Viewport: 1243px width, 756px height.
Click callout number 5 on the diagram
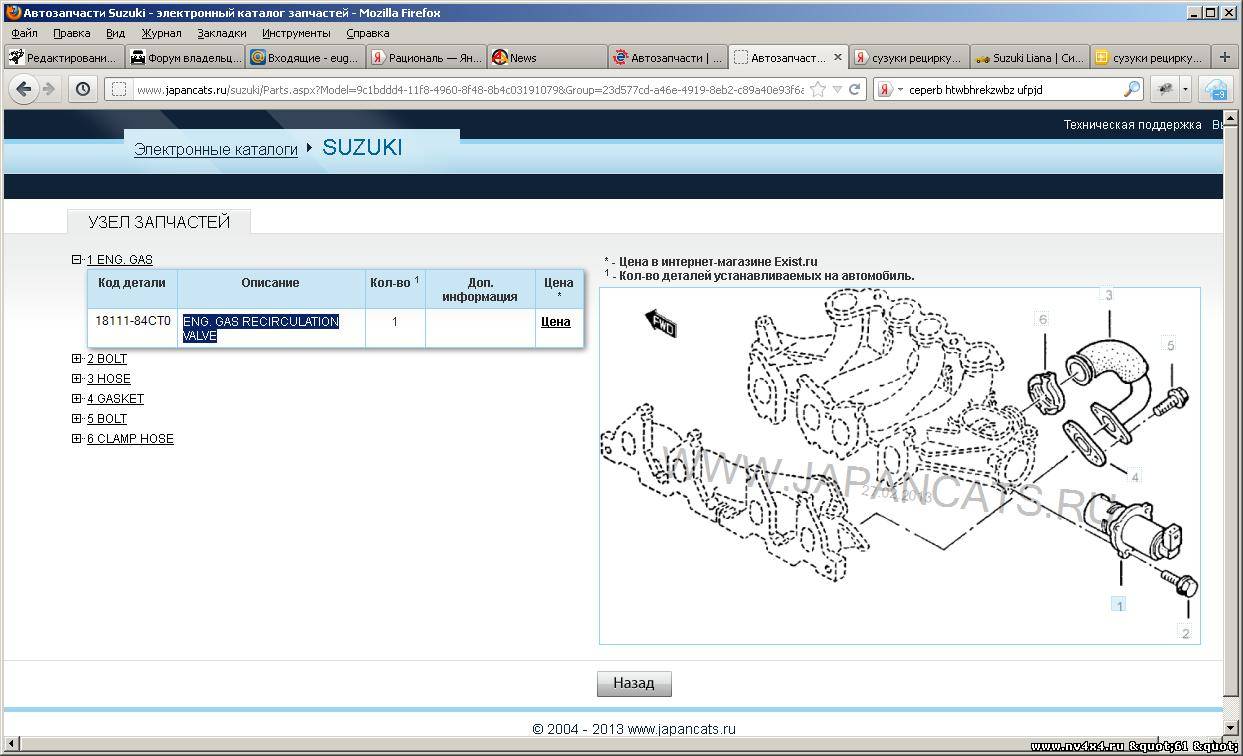pos(1171,346)
